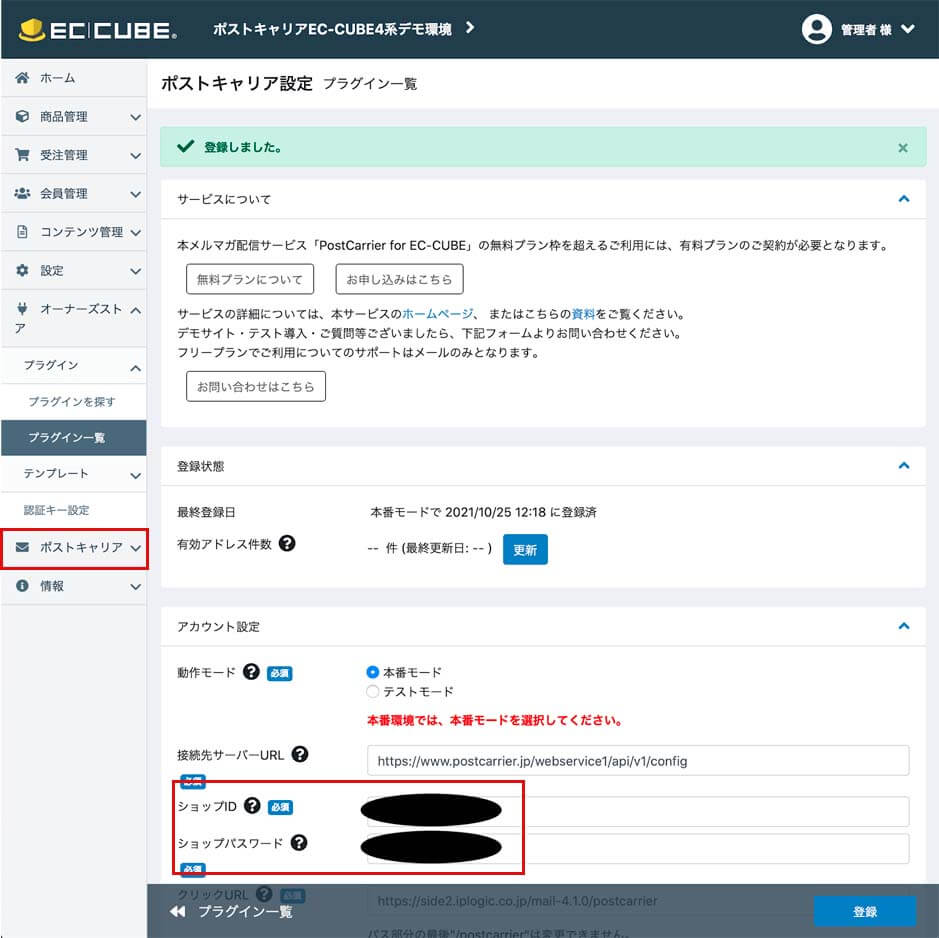
Task: Click the 会員管理 users icon
Action: click(22, 193)
